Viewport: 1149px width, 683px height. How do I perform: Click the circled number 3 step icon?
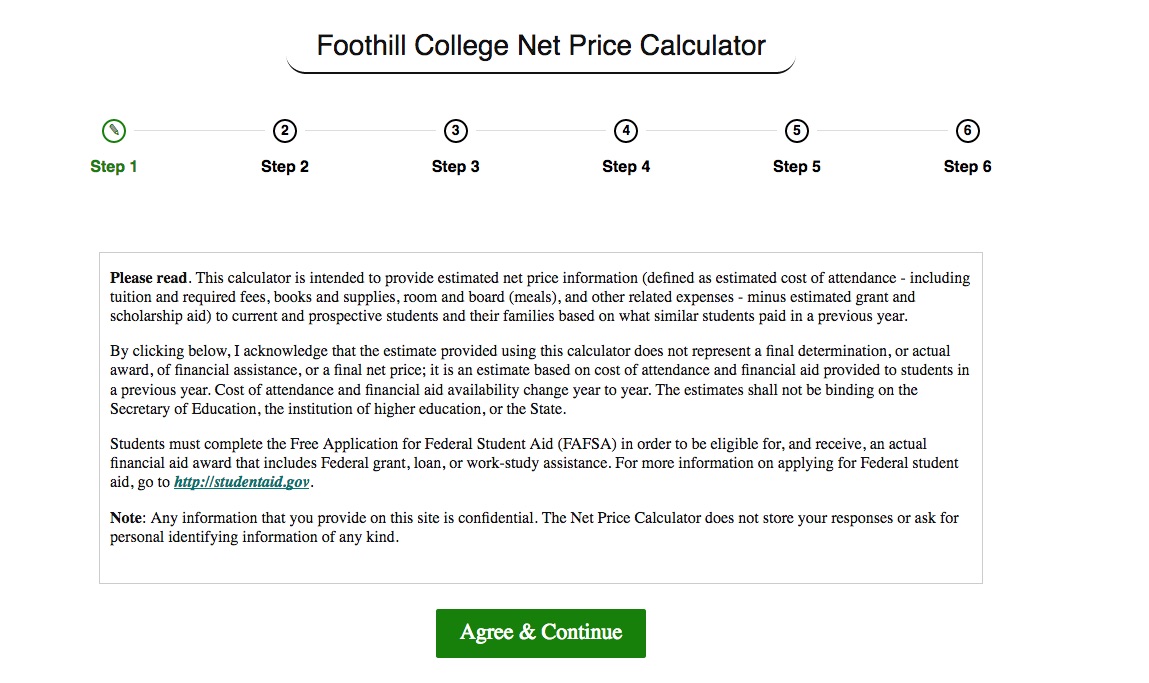[x=455, y=131]
